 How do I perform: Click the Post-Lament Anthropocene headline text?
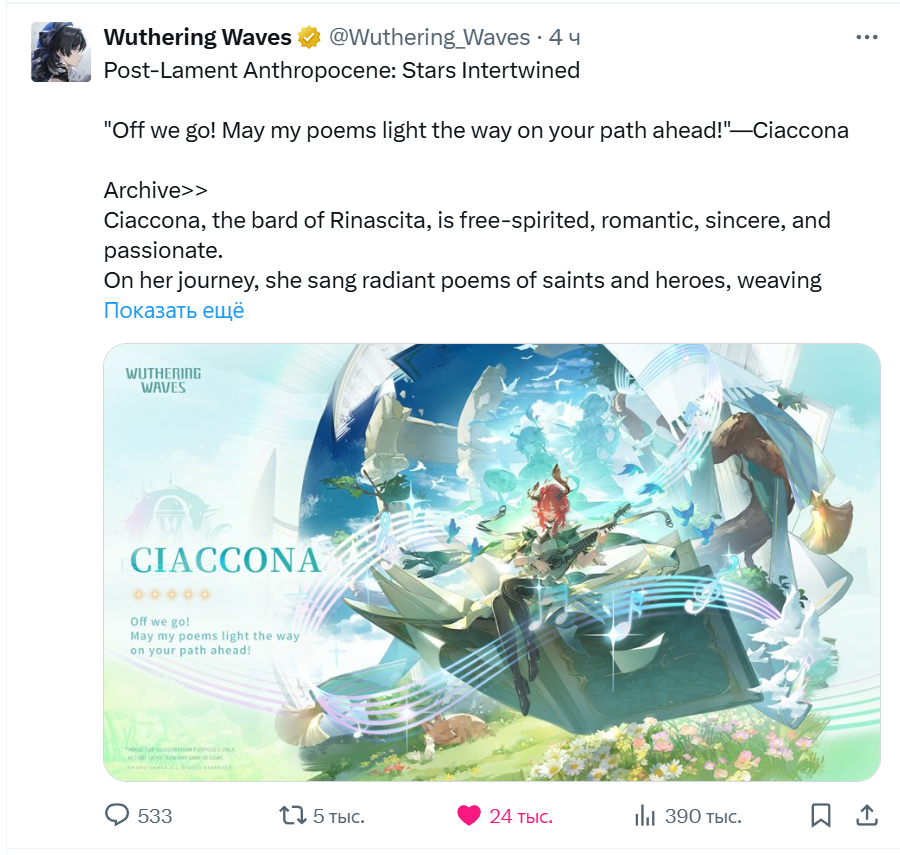pos(342,71)
